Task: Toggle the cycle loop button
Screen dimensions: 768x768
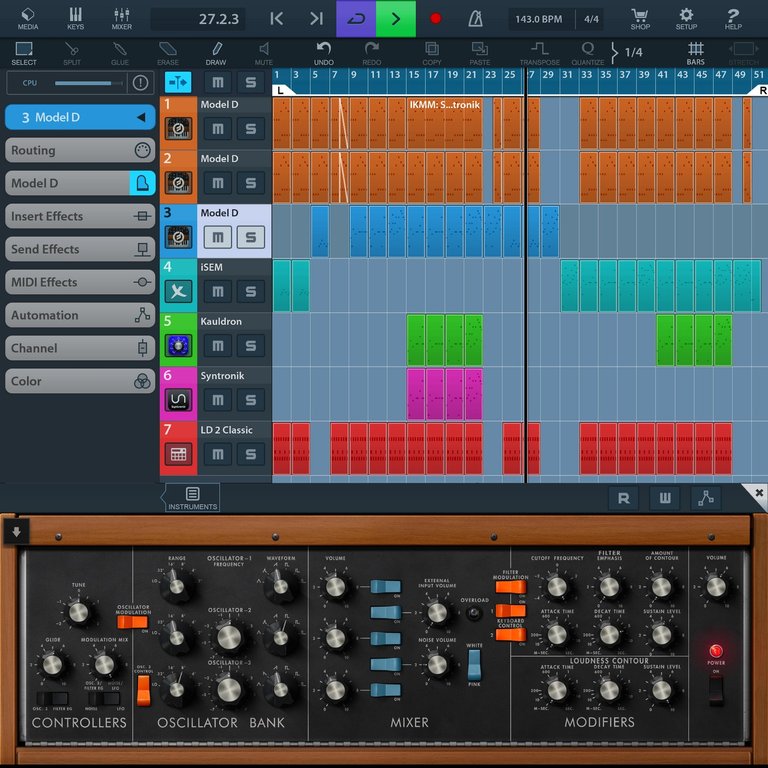Action: click(x=356, y=18)
